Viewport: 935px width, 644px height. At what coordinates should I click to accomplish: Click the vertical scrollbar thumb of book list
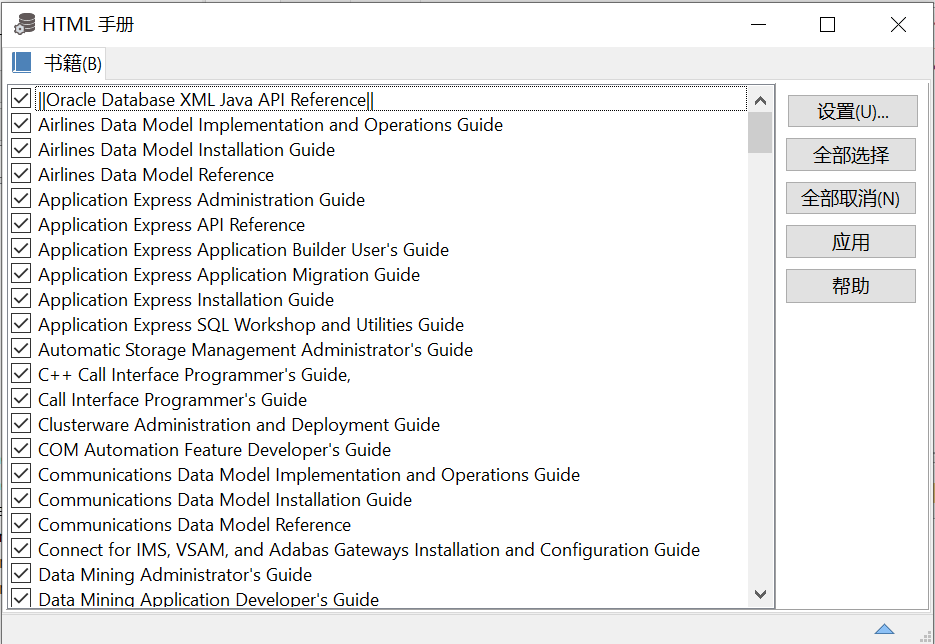click(760, 132)
